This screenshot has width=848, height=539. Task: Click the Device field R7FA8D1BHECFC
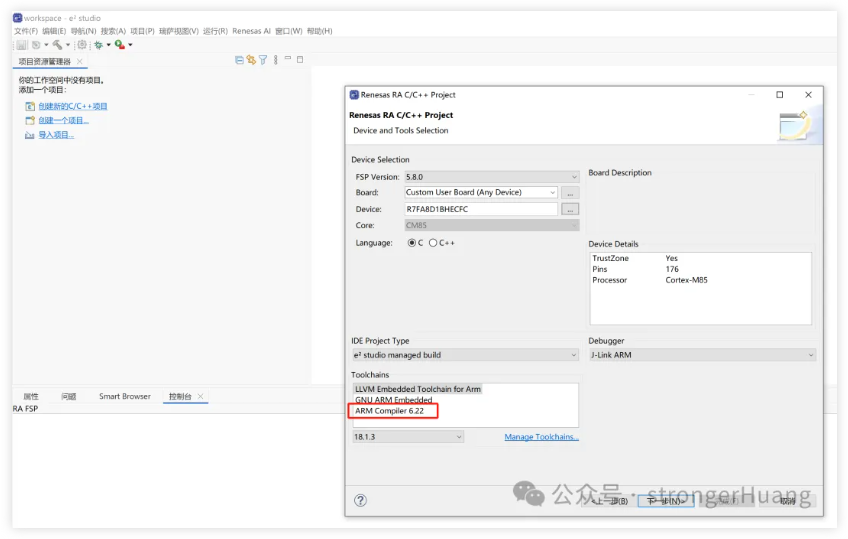481,209
